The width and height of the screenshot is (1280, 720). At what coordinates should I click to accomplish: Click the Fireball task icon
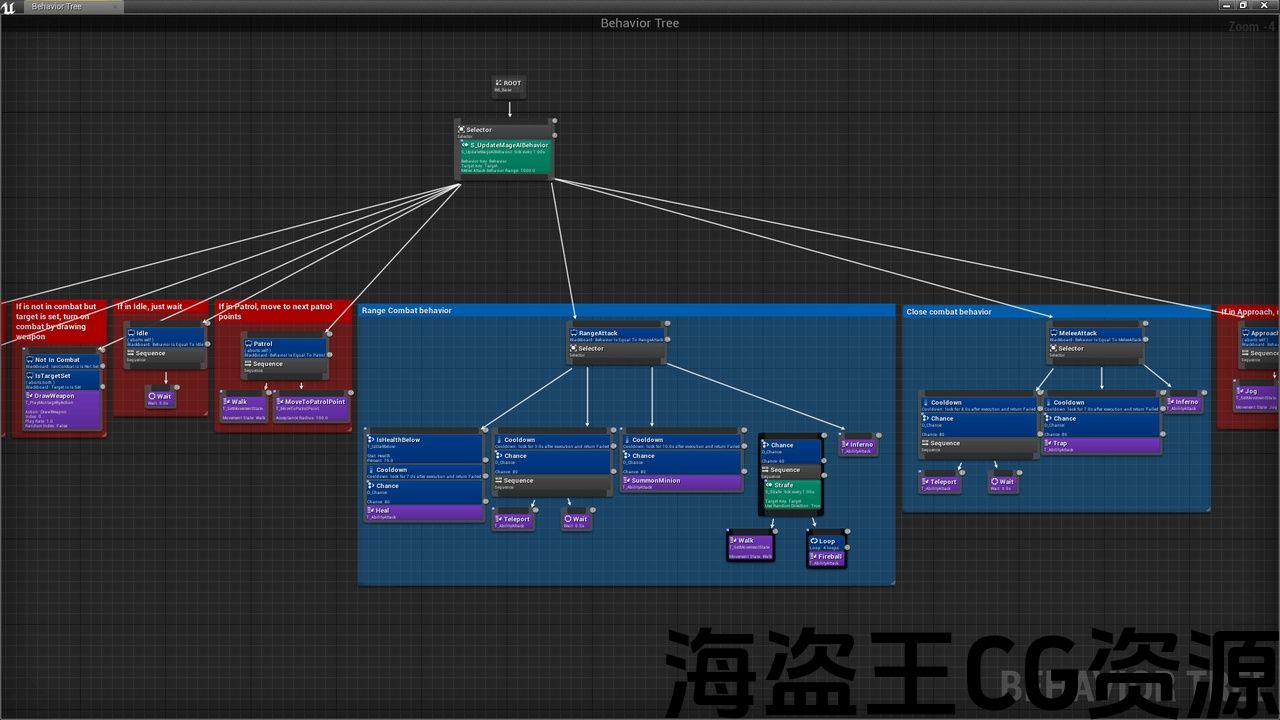(814, 556)
